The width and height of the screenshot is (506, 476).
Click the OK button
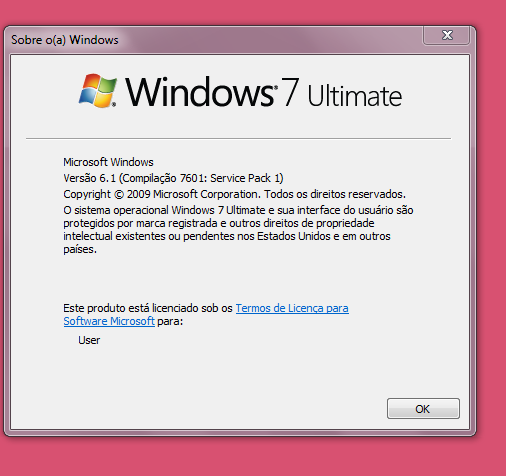coord(423,408)
